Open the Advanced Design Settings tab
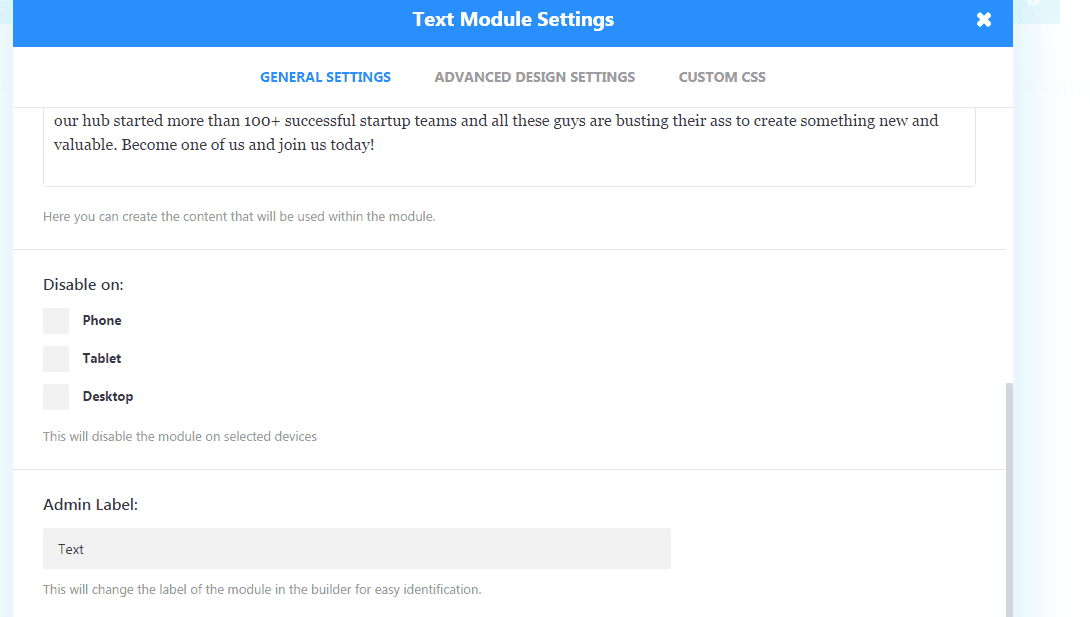This screenshot has width=1090, height=617. coord(534,77)
